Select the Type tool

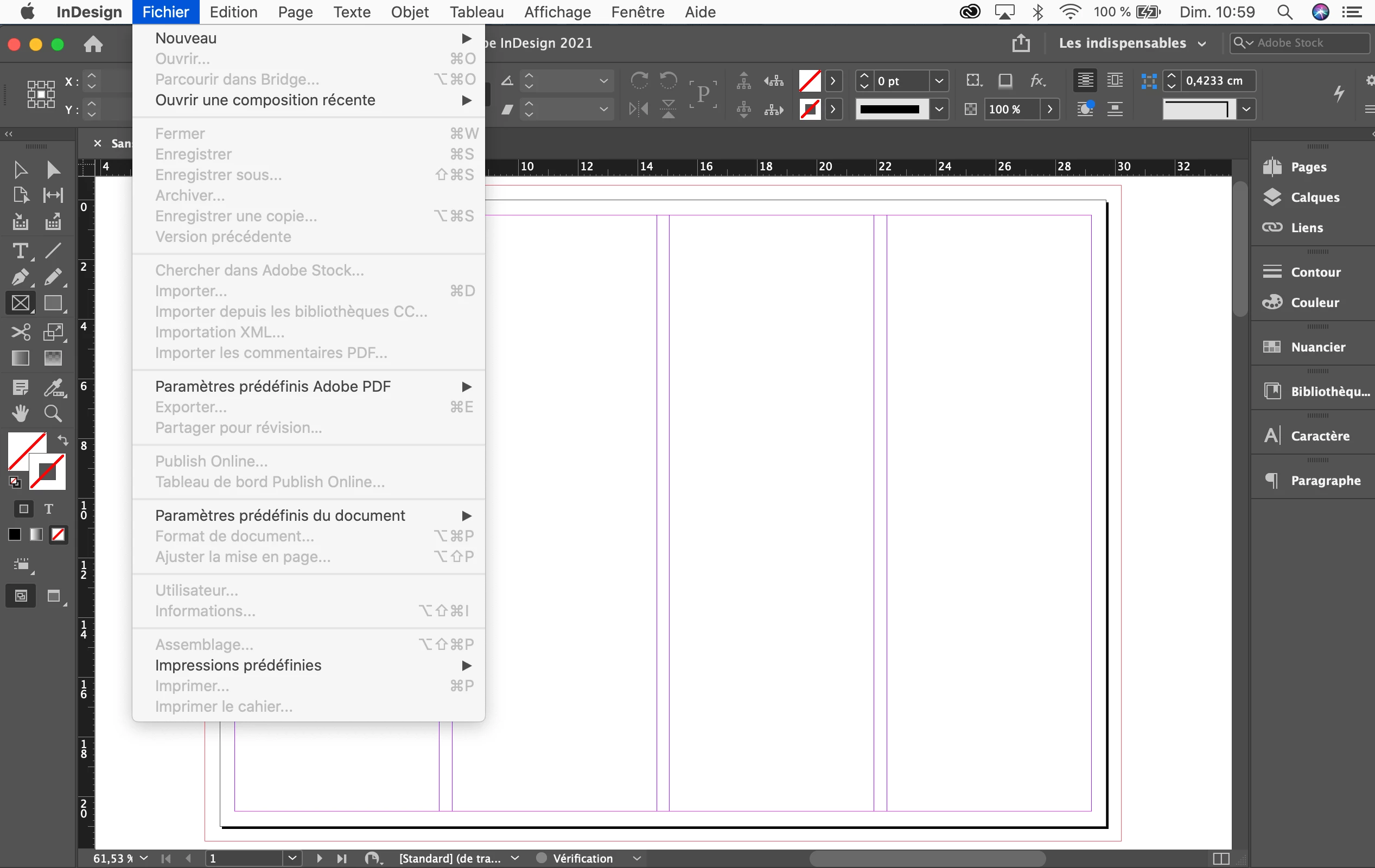(x=20, y=251)
